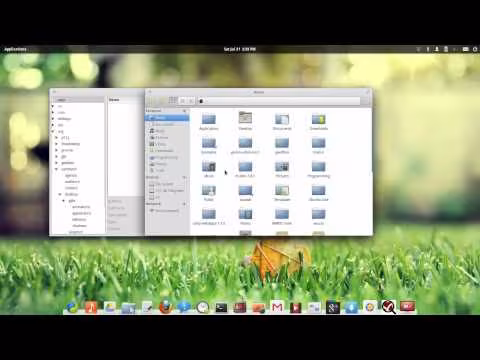The height and width of the screenshot is (360, 480).
Task: Open Terminal from the dock
Action: pyautogui.click(x=221, y=307)
